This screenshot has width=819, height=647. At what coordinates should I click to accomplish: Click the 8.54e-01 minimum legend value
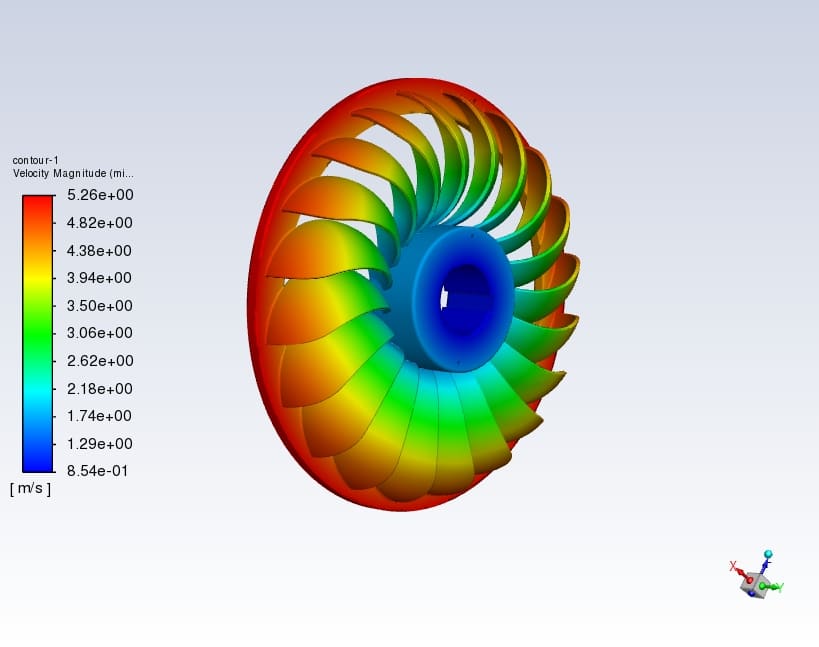[x=98, y=471]
